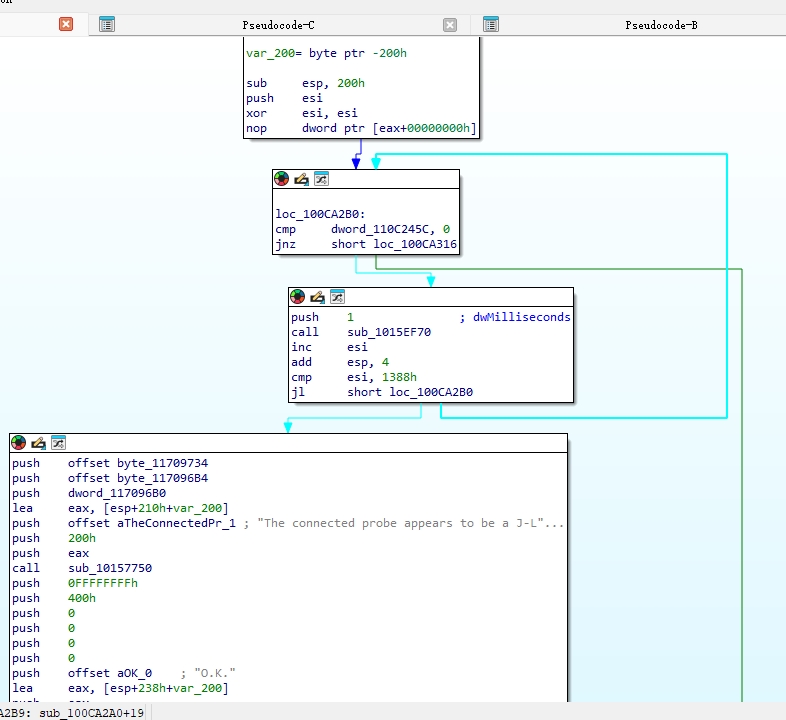Image resolution: width=786 pixels, height=720 pixels.
Task: Click the group icon on bottom push block
Action: 58,443
